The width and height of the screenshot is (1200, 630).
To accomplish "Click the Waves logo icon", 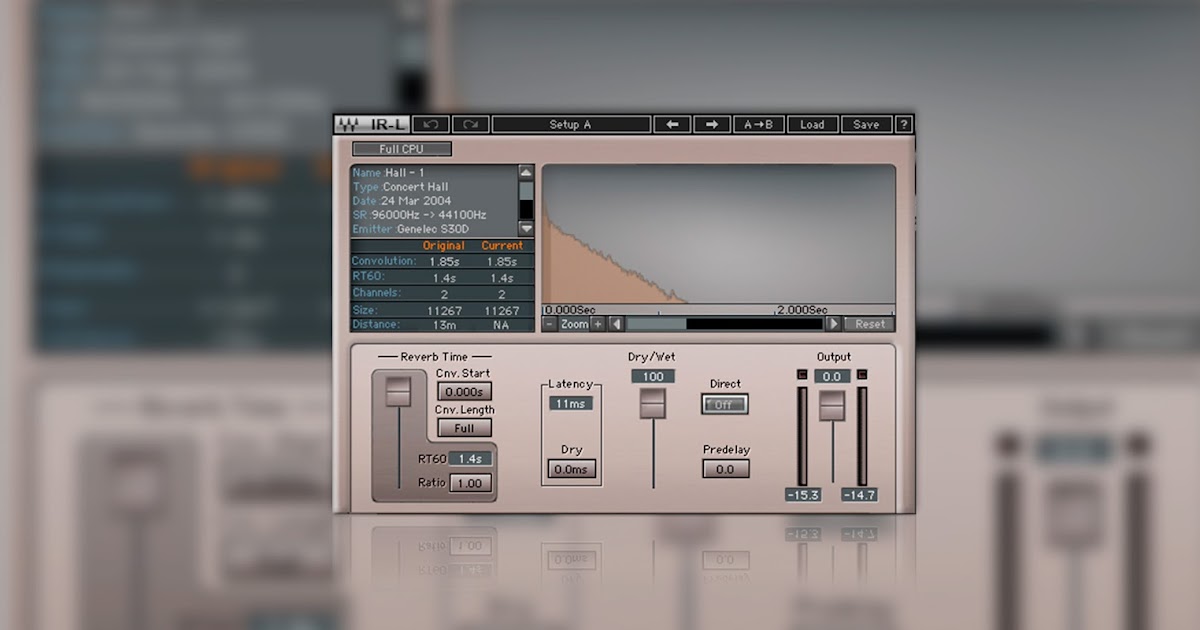I will point(347,124).
